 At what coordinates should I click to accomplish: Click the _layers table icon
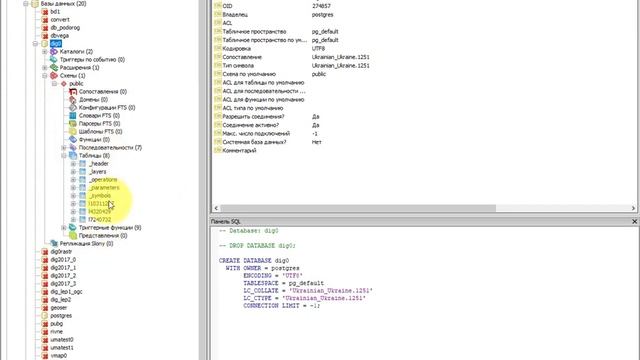pos(82,172)
